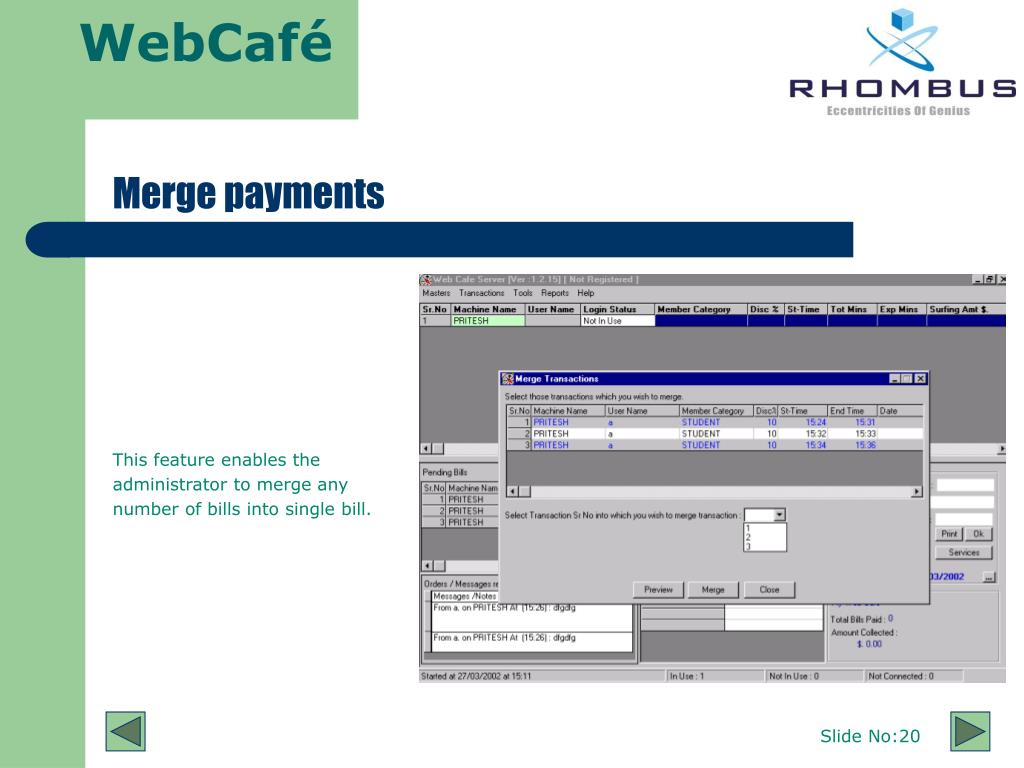Click the Login Status column header

pyautogui.click(x=617, y=310)
